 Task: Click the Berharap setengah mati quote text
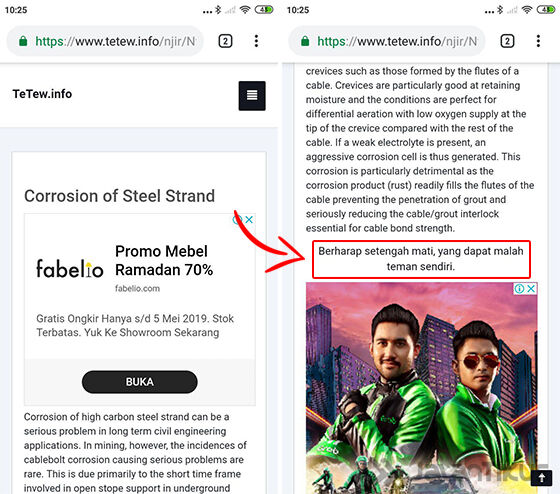[421, 259]
